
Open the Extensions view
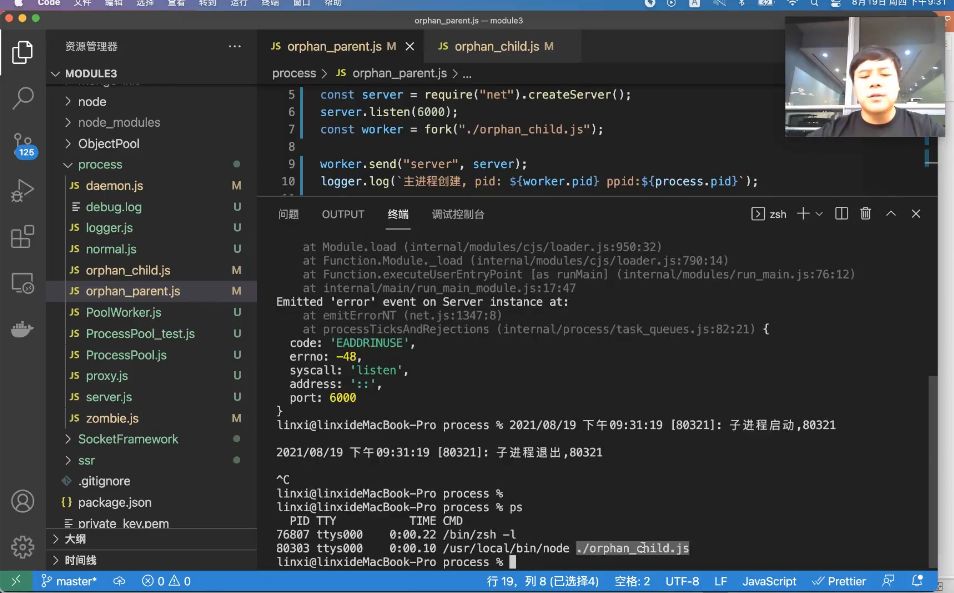coord(23,237)
